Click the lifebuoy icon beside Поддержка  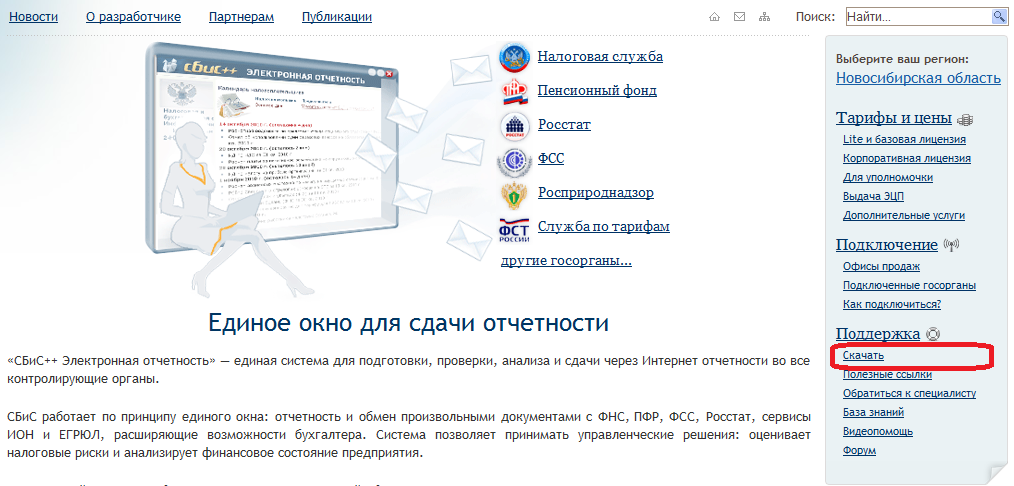click(x=933, y=334)
